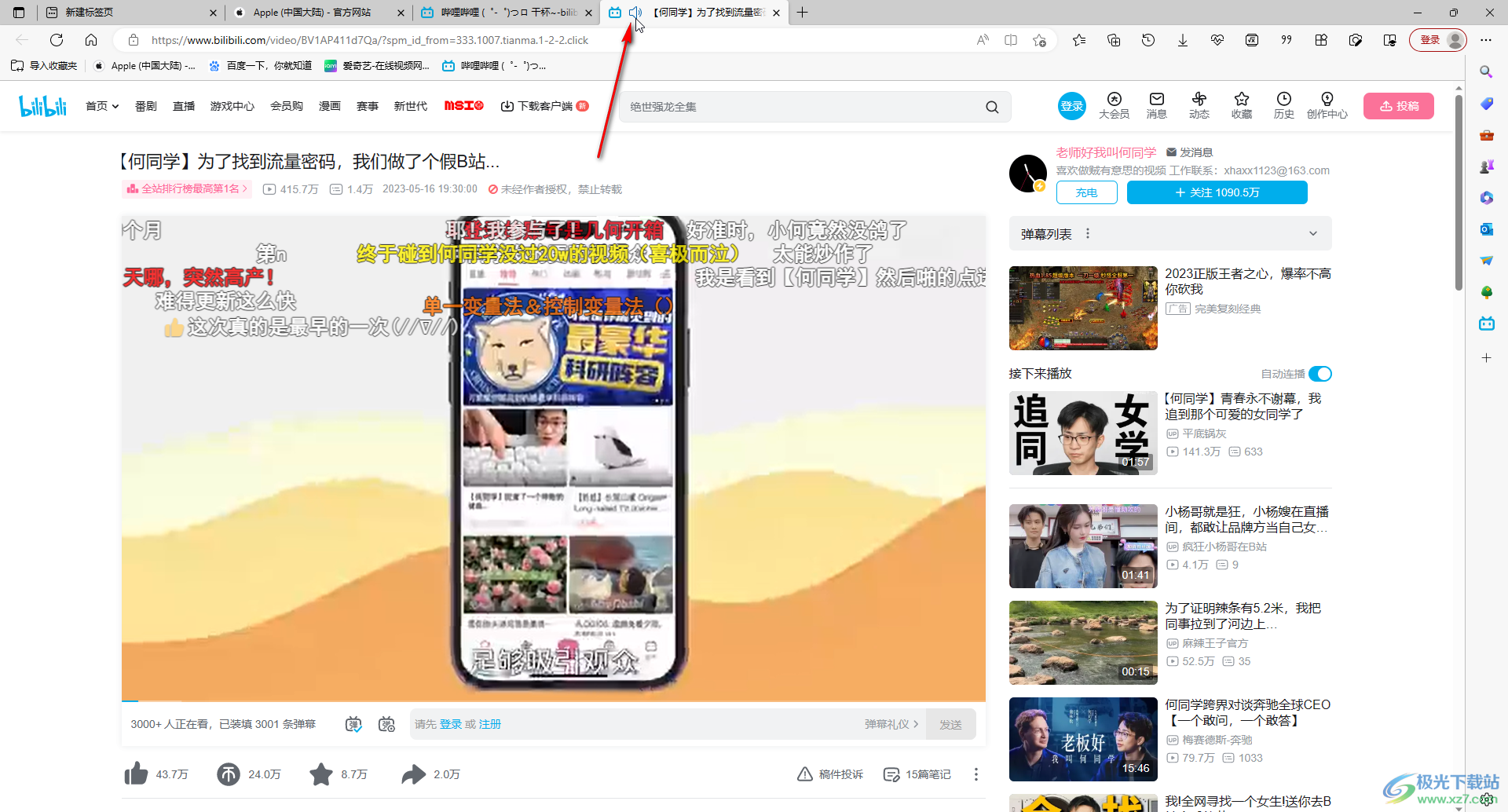
Task: Open danmaku settings icon
Action: pyautogui.click(x=386, y=724)
